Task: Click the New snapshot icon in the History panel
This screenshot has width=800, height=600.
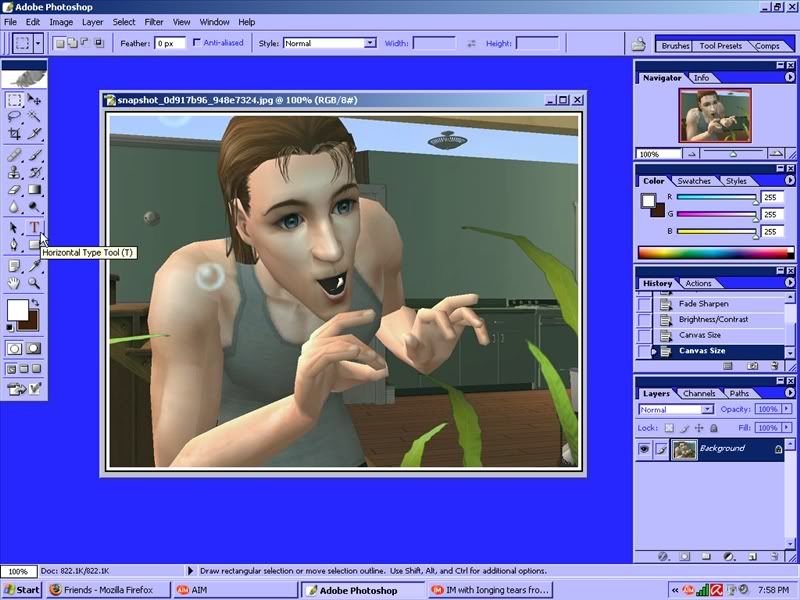Action: (752, 366)
